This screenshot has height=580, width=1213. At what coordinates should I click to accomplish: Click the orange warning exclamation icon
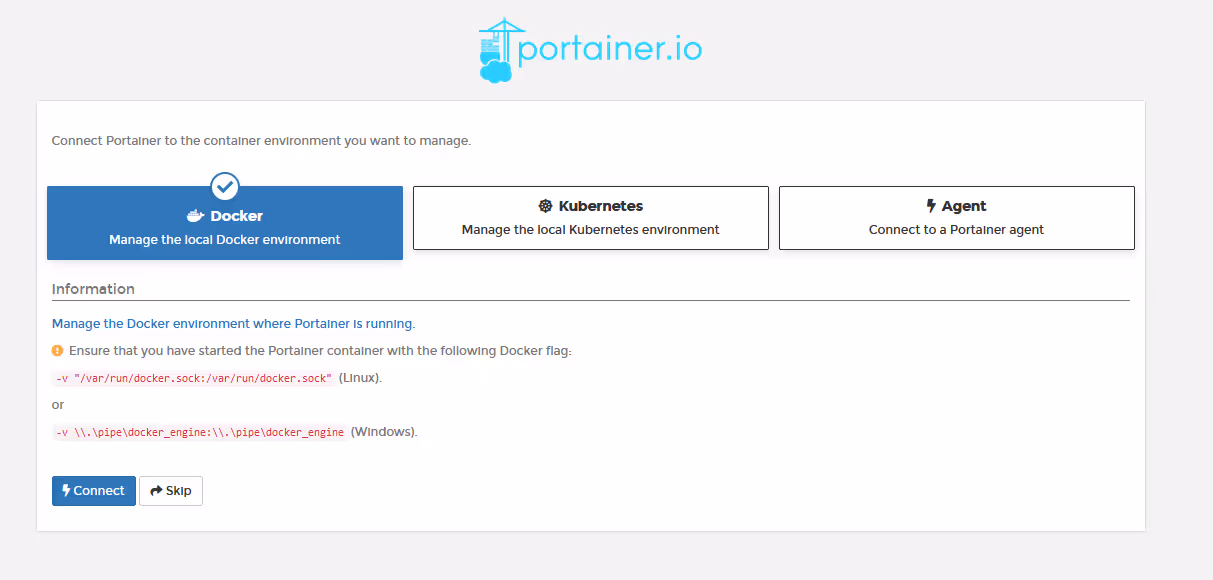tap(57, 351)
